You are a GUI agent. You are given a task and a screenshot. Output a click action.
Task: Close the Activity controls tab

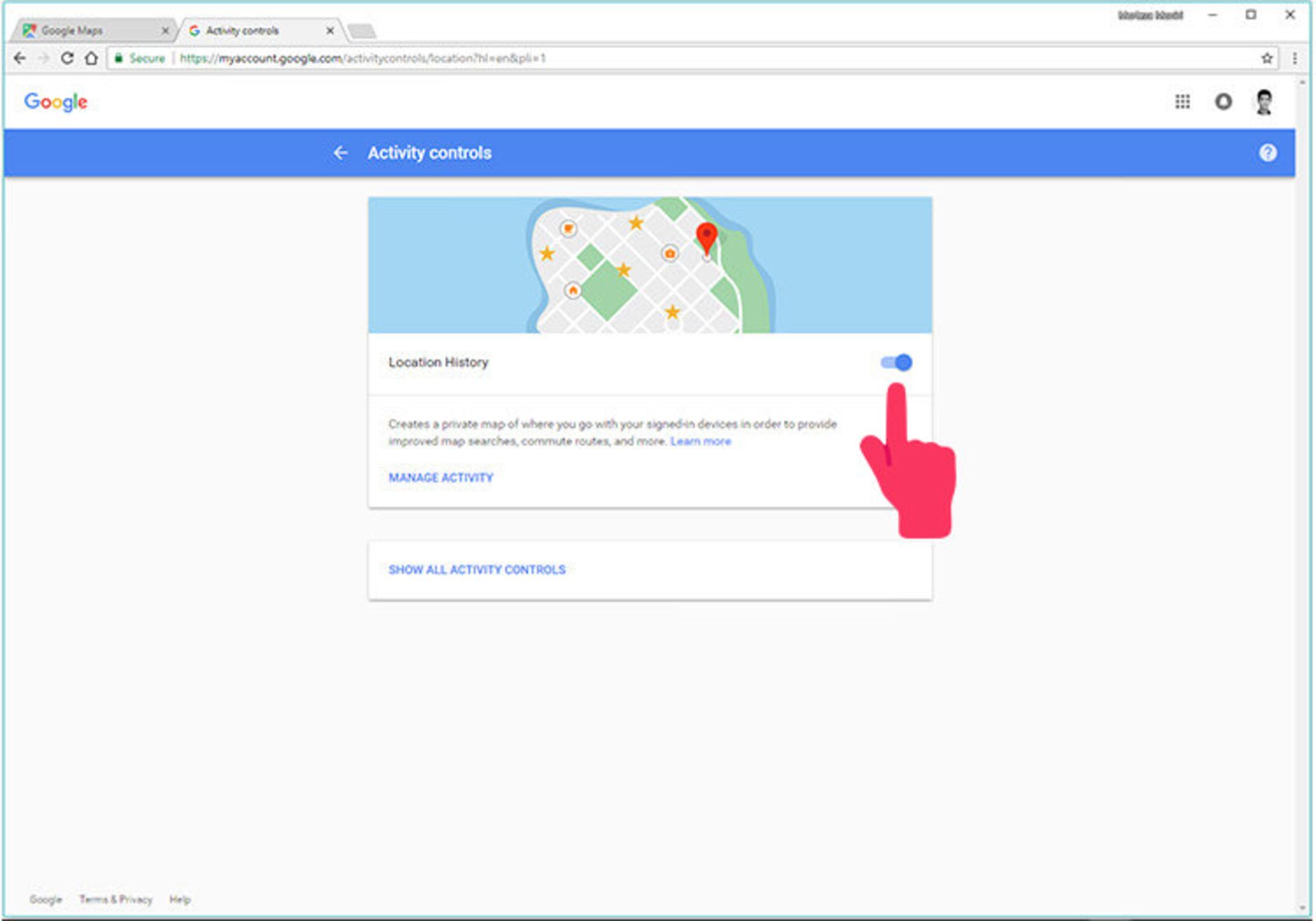[330, 31]
